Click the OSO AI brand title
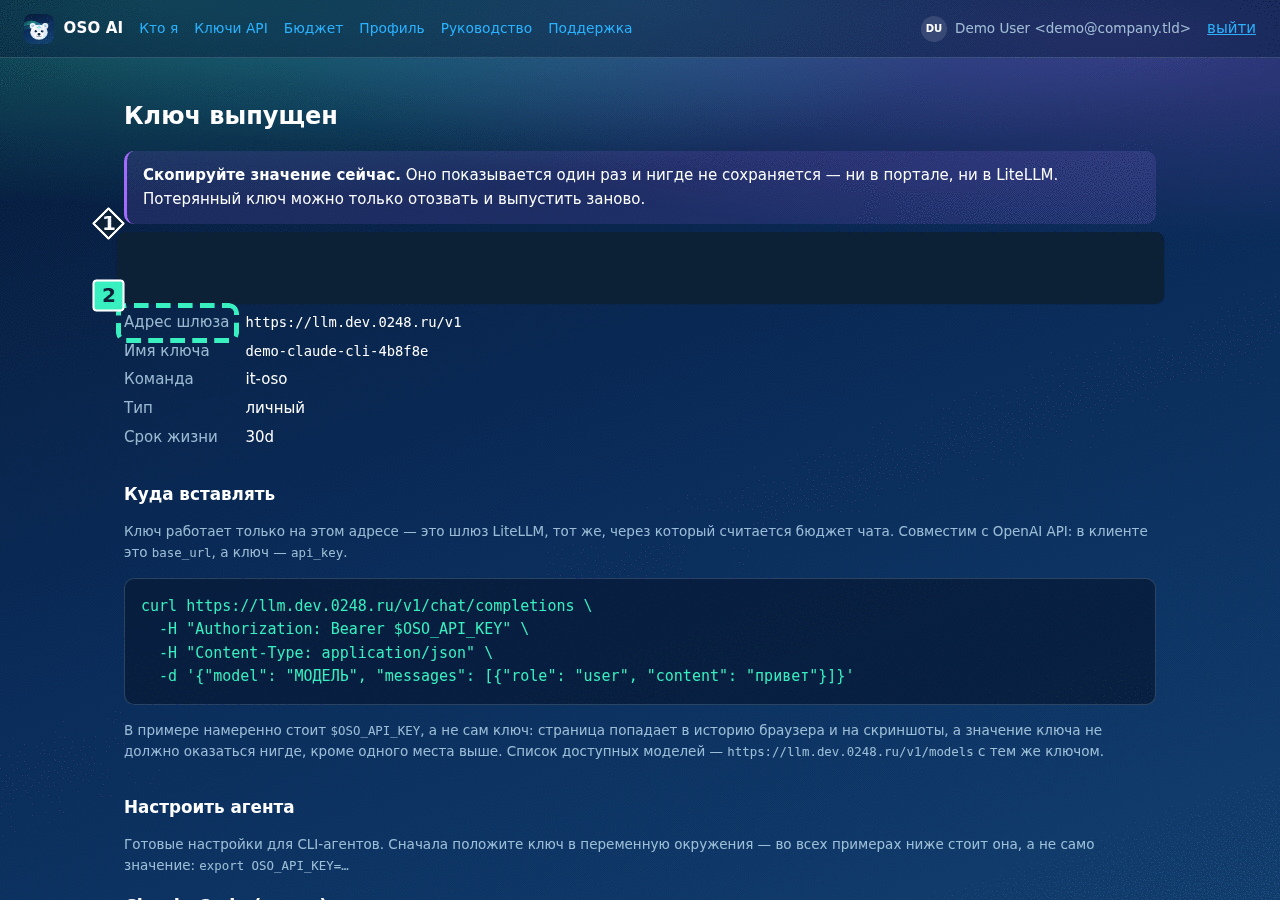The height and width of the screenshot is (900, 1280). coord(93,28)
